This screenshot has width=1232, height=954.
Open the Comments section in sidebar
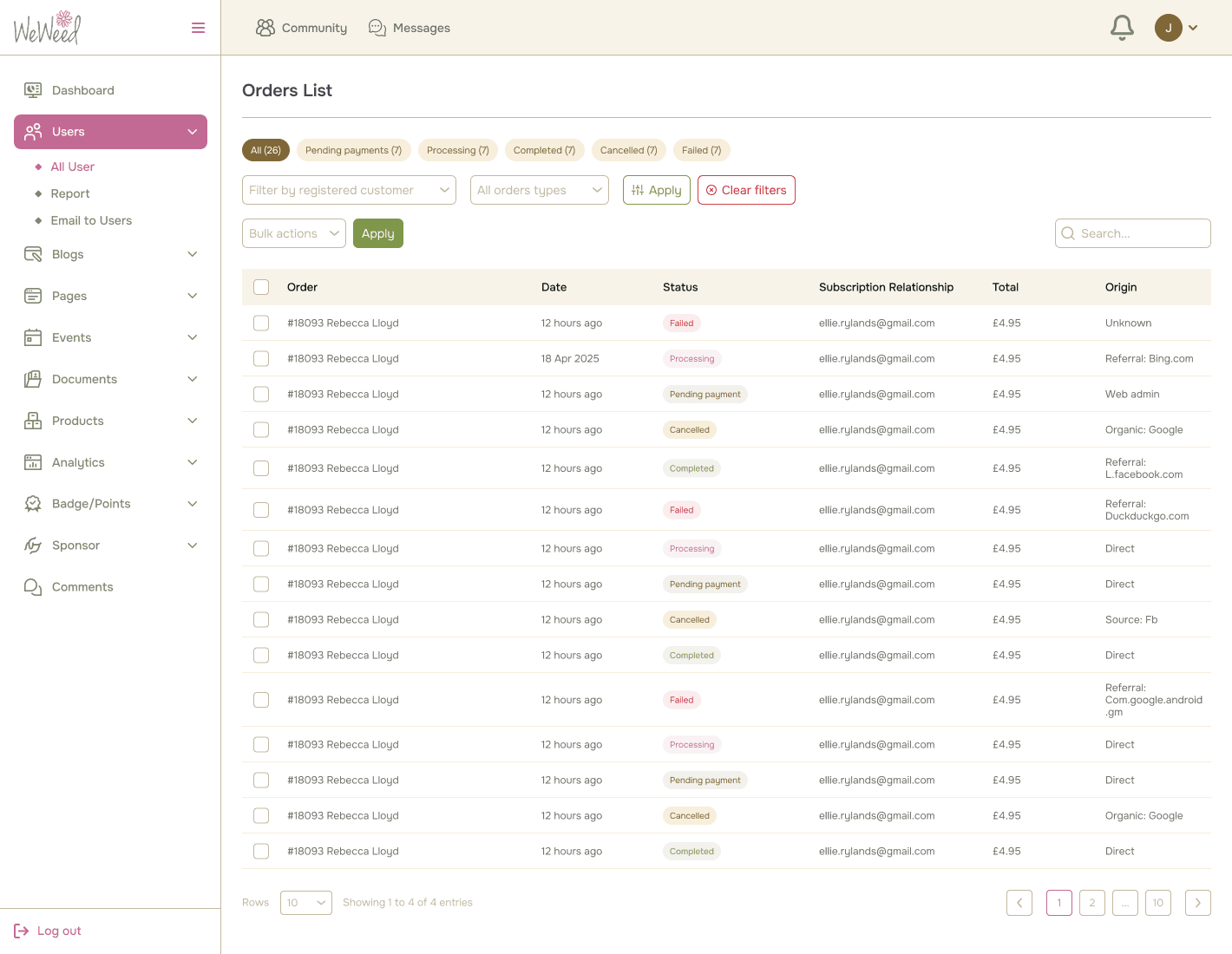pos(82,587)
